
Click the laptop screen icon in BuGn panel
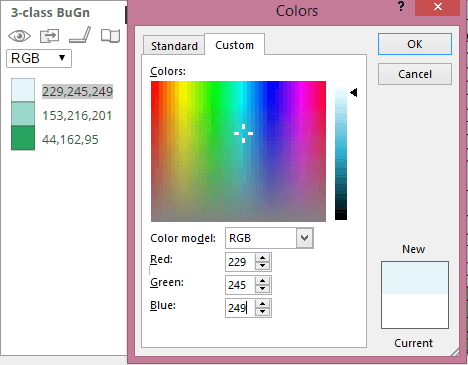click(80, 35)
